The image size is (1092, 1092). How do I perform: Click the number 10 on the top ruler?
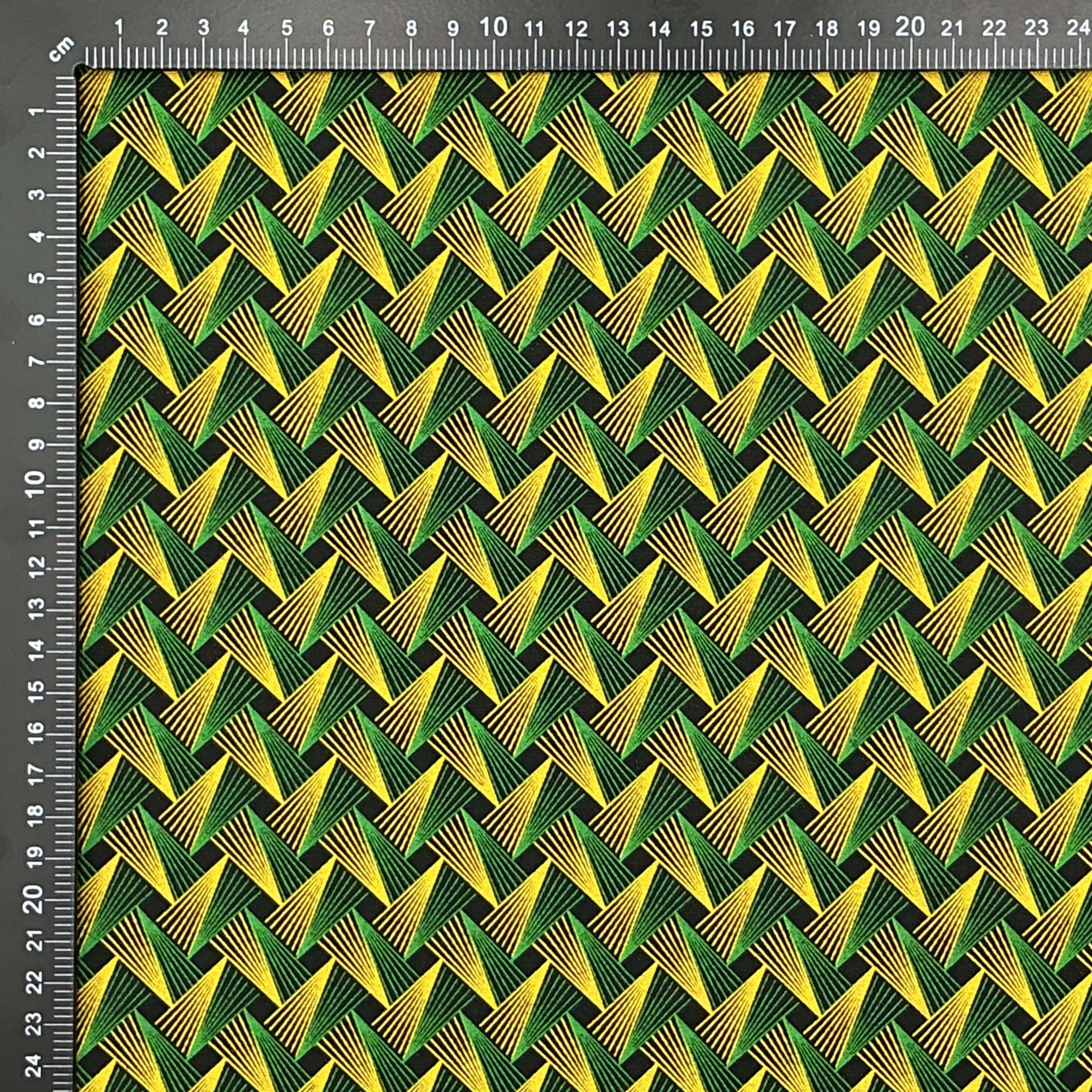493,27
